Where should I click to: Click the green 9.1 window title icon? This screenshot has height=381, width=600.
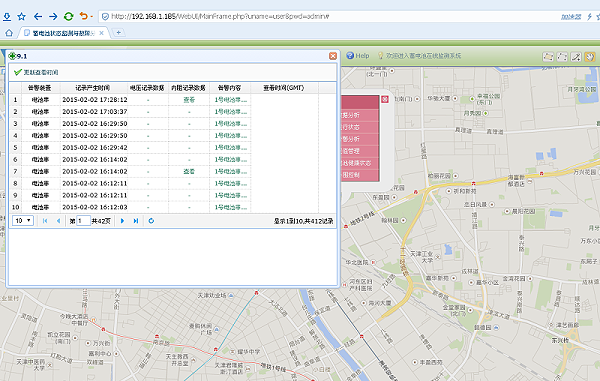coord(12,56)
